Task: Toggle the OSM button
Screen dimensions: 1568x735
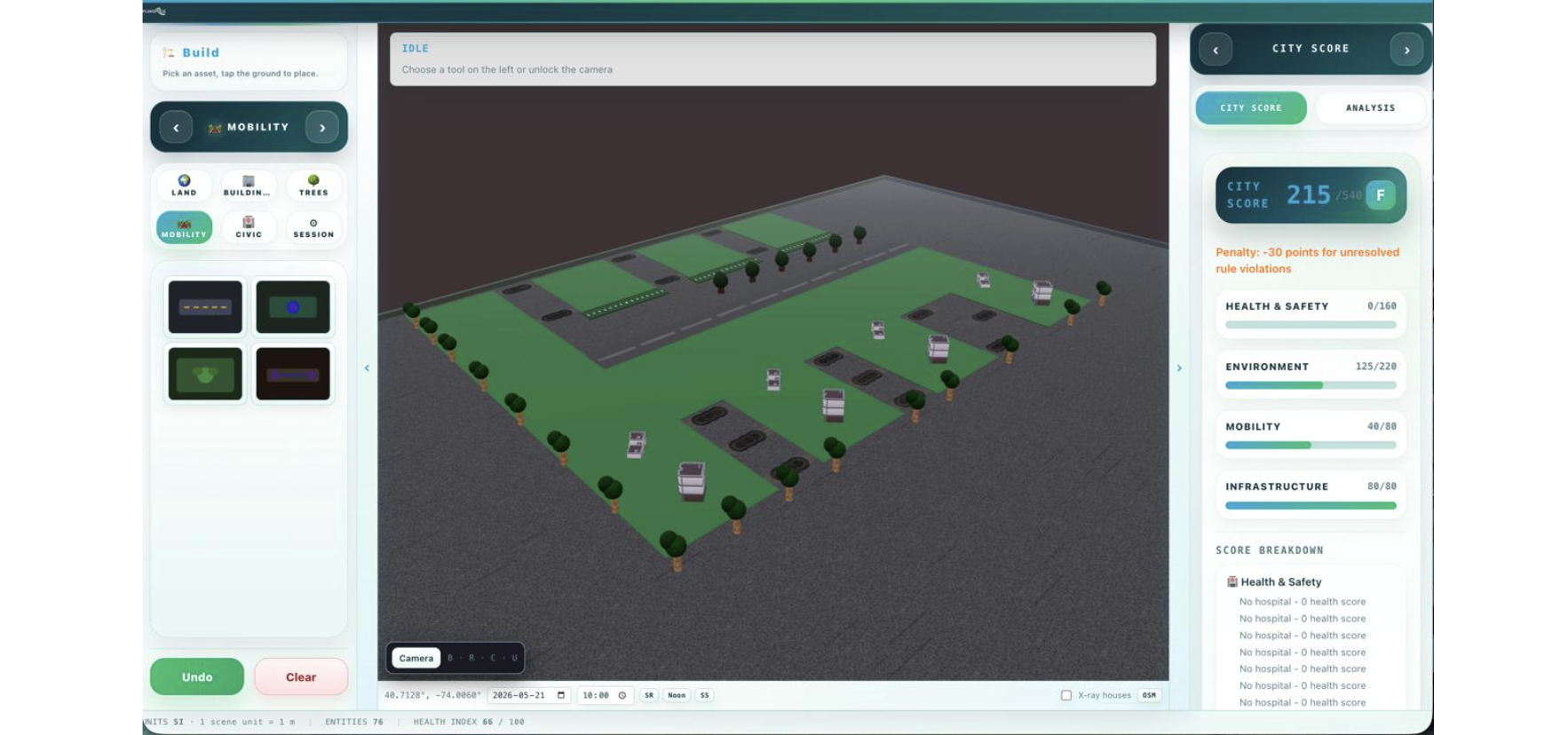Action: pos(1149,695)
